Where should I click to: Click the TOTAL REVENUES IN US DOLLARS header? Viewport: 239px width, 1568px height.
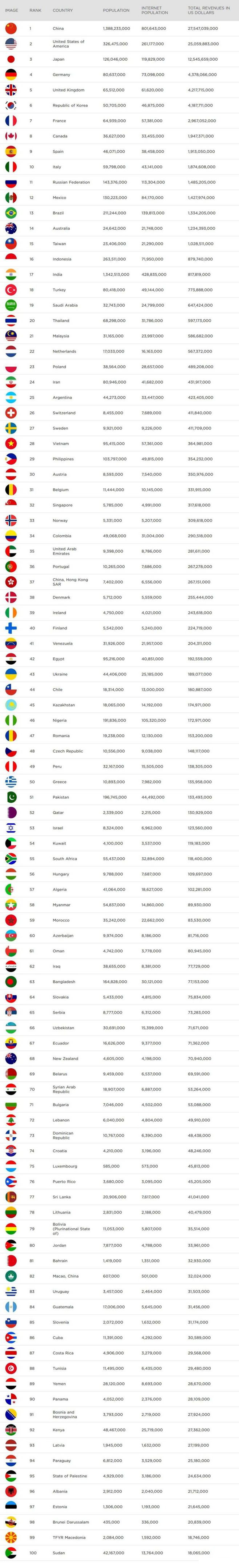(x=208, y=10)
